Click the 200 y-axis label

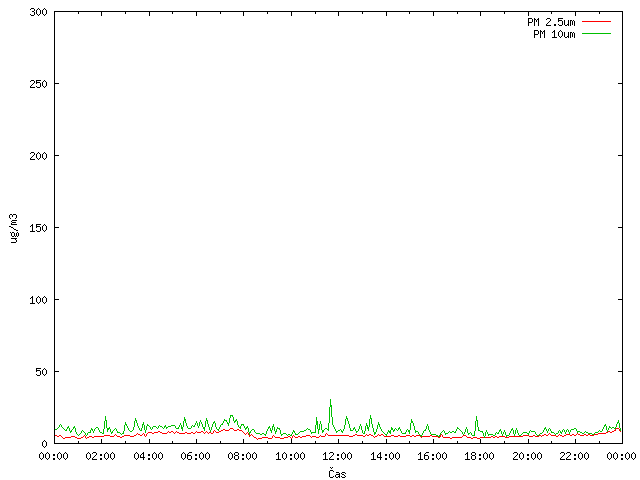38,156
